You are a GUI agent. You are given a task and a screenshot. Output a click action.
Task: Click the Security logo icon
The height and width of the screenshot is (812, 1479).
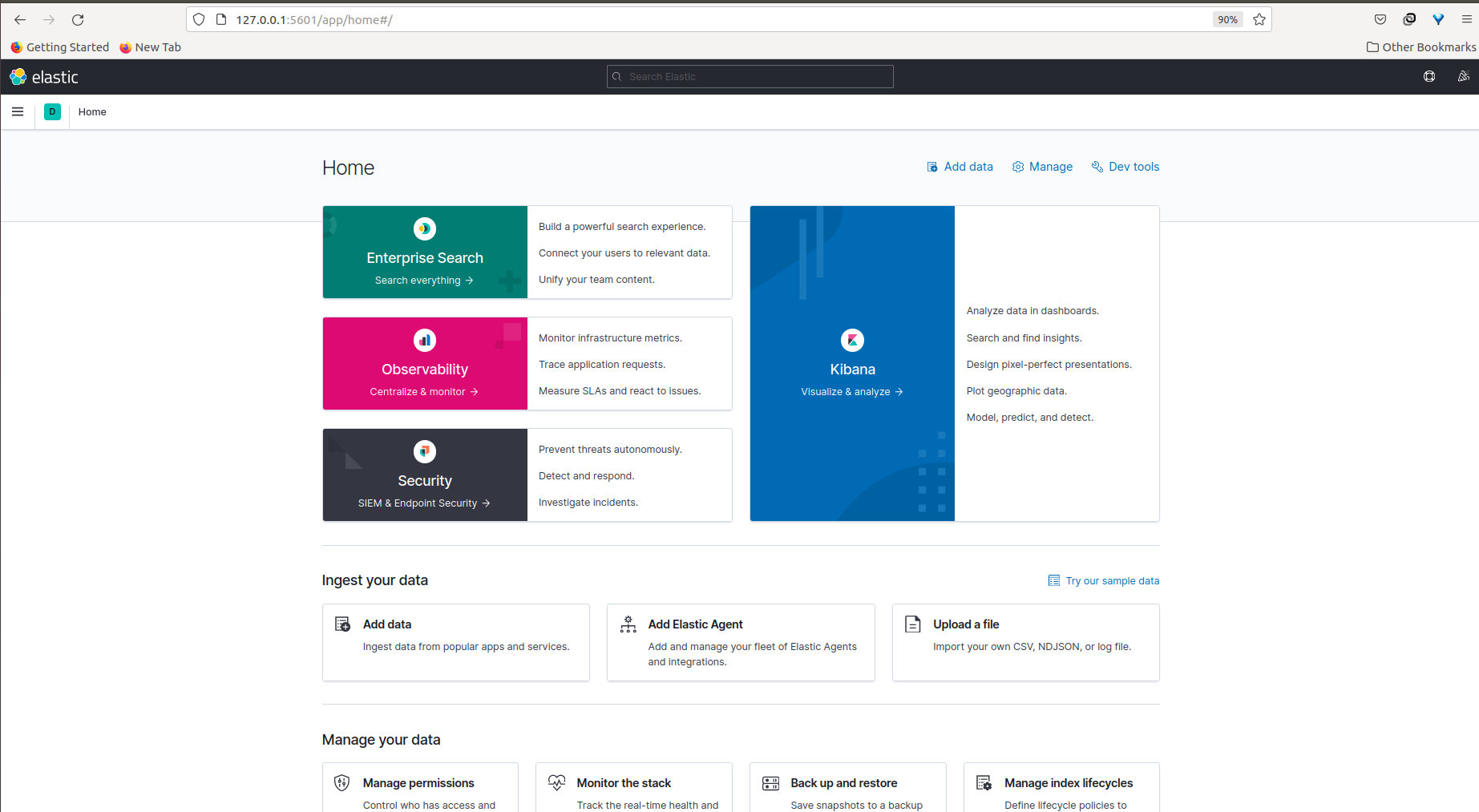[x=425, y=451]
